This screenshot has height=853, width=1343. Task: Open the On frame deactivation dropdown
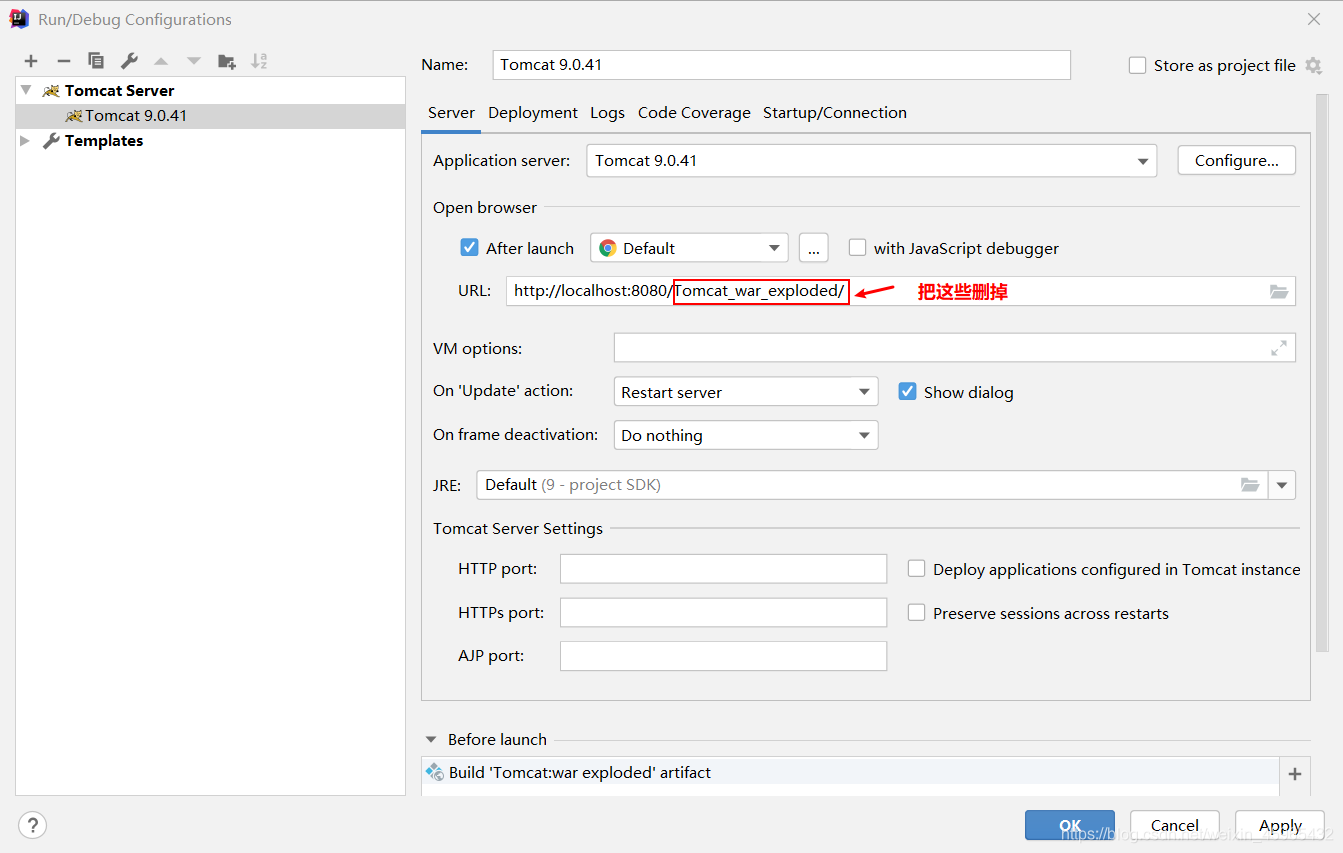[746, 435]
